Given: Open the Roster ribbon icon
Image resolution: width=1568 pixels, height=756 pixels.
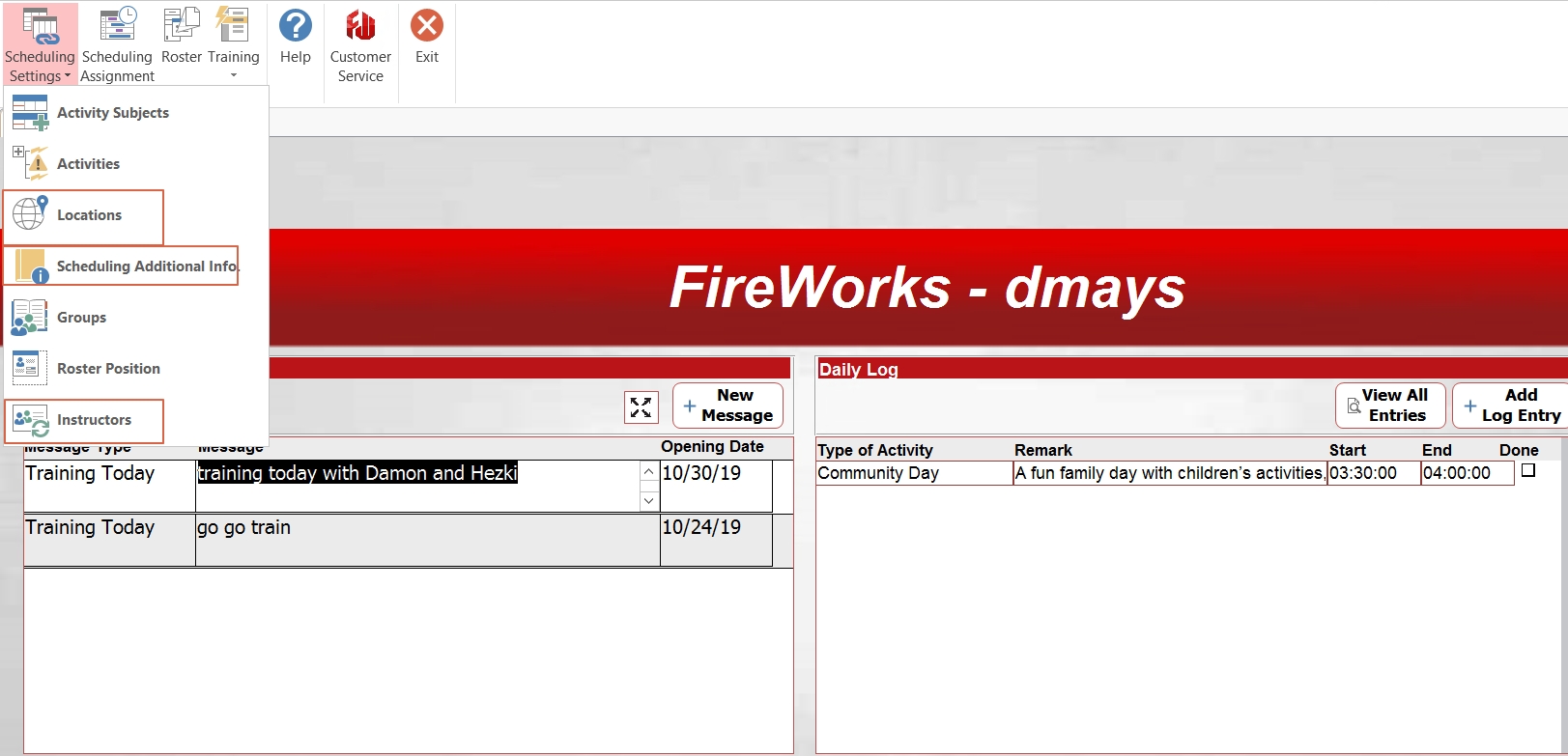Looking at the screenshot, I should click(181, 26).
